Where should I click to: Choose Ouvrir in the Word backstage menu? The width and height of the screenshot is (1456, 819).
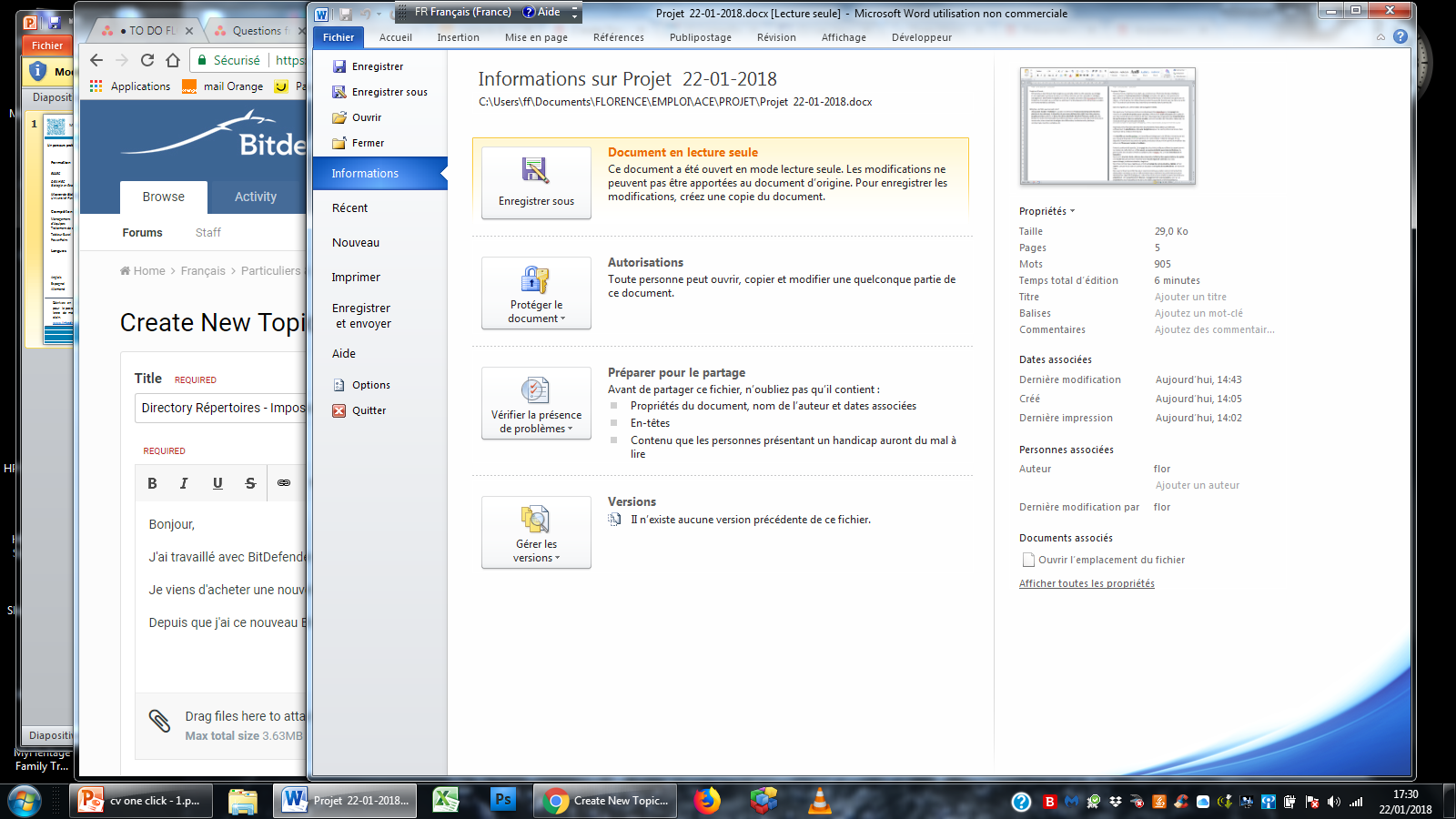(x=357, y=117)
